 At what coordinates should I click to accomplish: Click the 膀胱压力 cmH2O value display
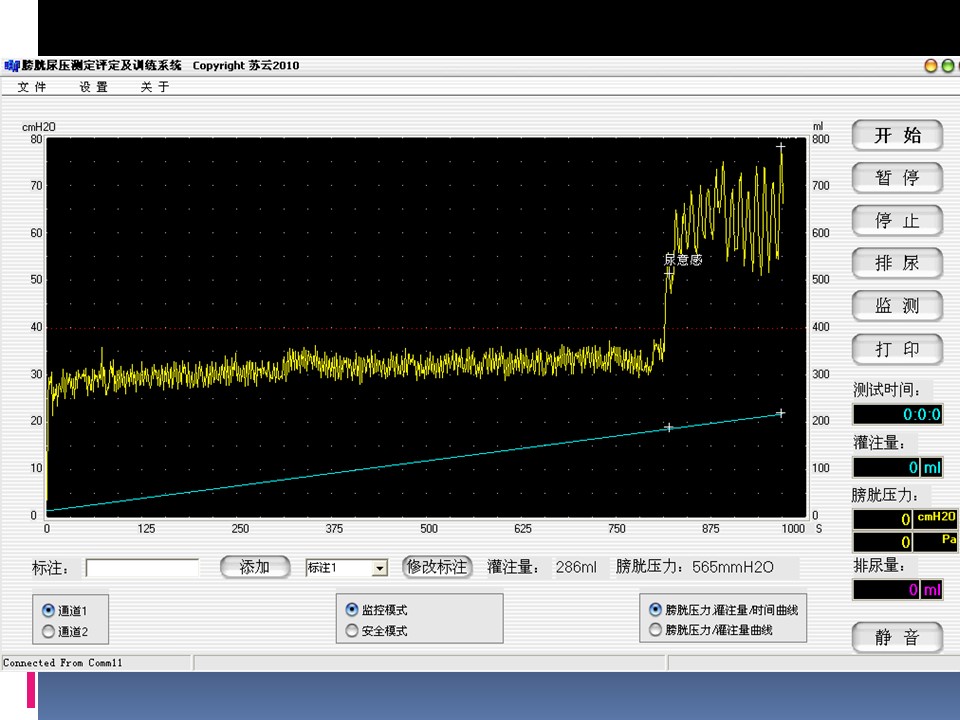tap(883, 519)
